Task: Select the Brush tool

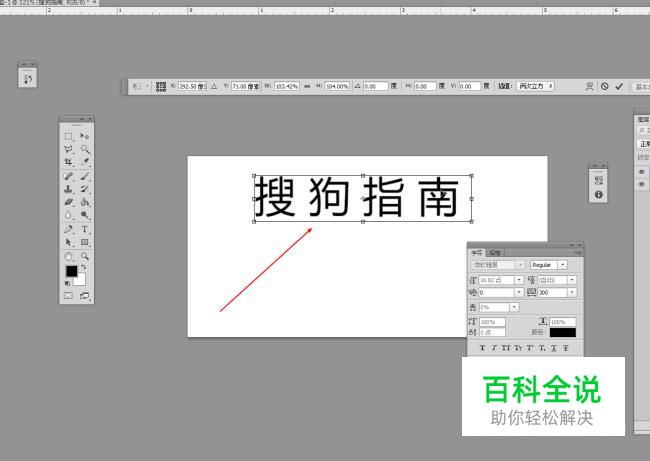Action: pos(85,176)
